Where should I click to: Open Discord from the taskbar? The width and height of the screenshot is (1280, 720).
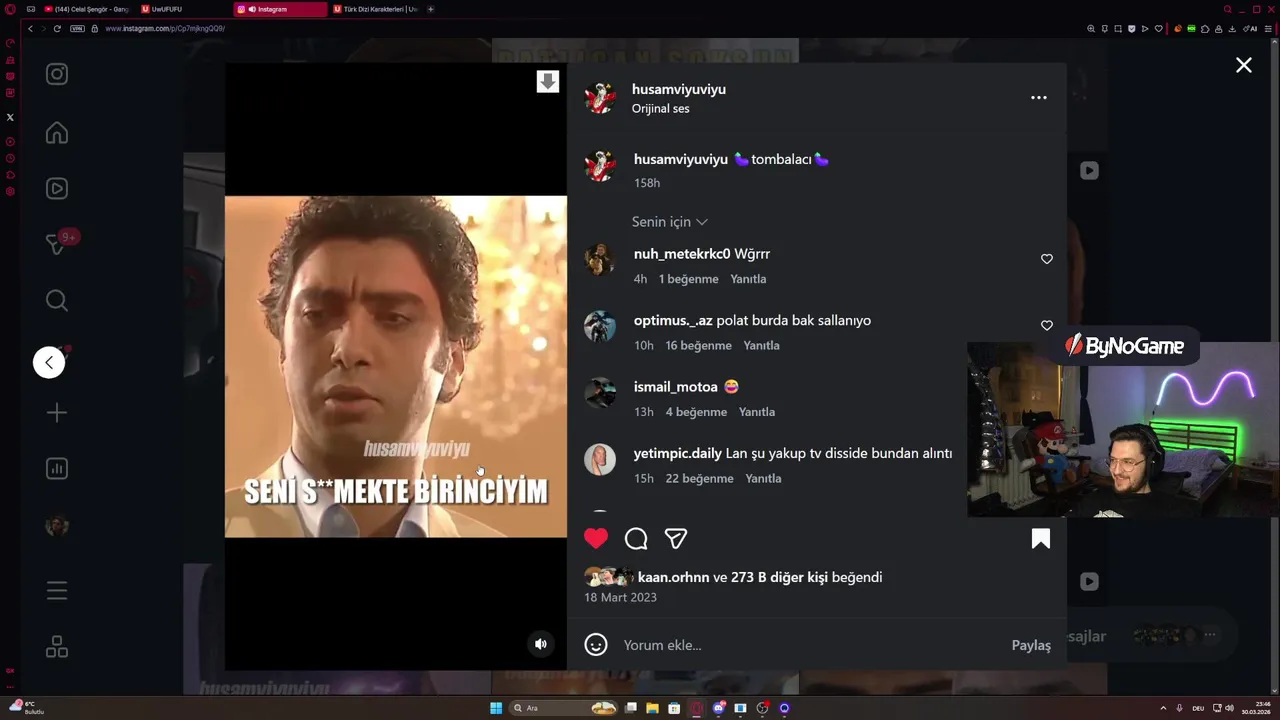[718, 708]
